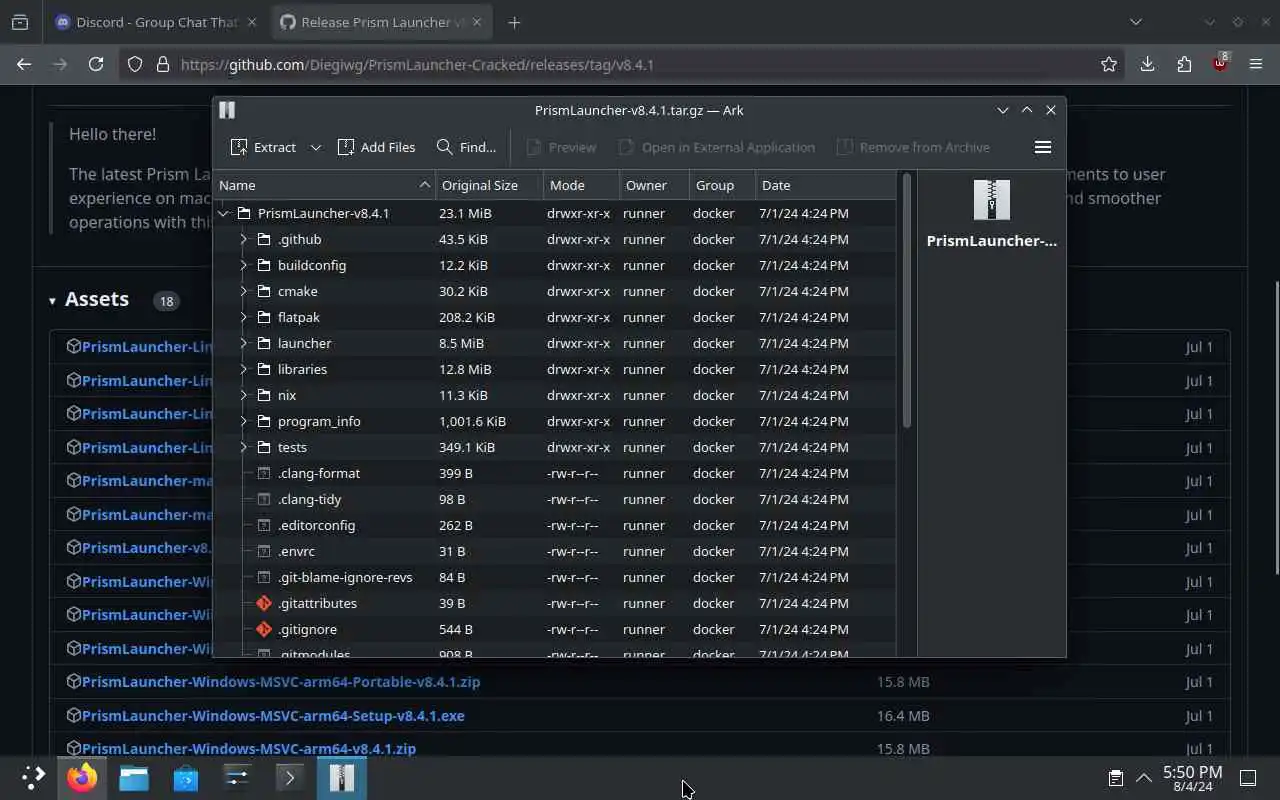Screen dimensions: 1280x800
Task: Sort by Owner column header
Action: 652,185
